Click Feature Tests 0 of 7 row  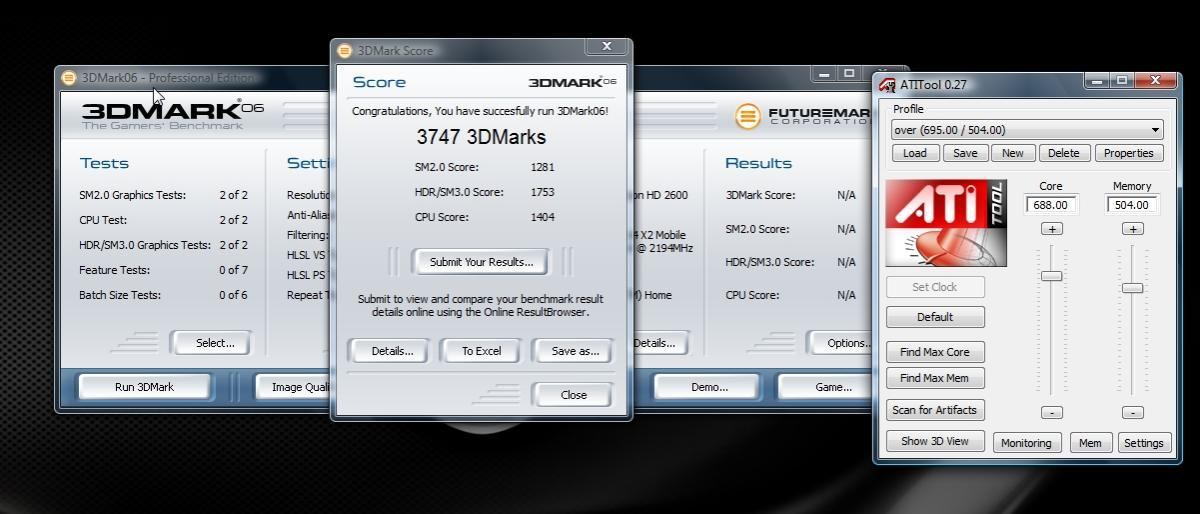(163, 270)
